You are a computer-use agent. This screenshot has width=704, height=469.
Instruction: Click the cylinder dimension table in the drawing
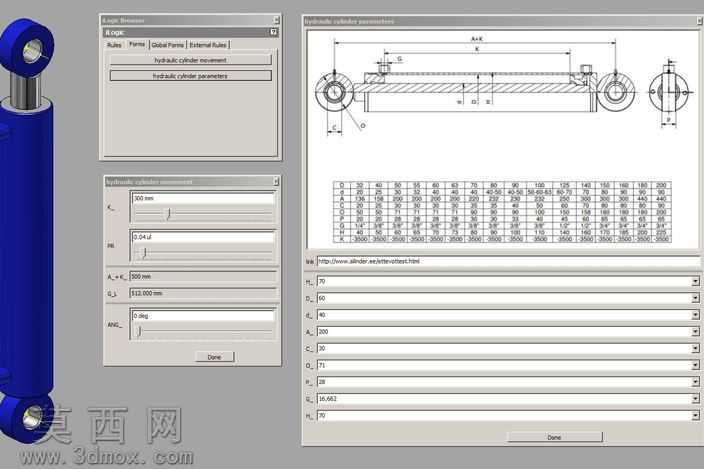(x=502, y=212)
